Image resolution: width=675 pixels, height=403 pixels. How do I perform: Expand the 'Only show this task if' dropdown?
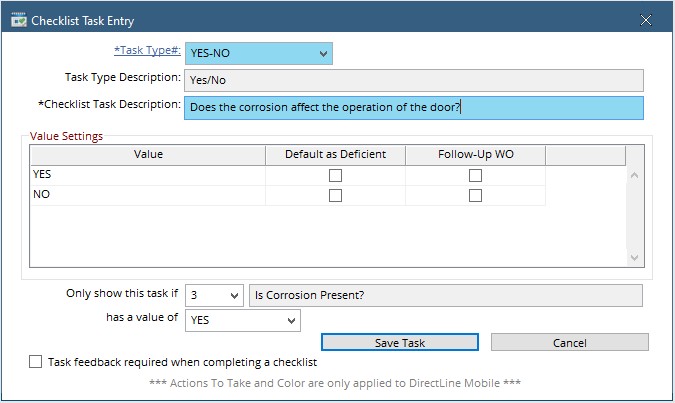coord(234,295)
